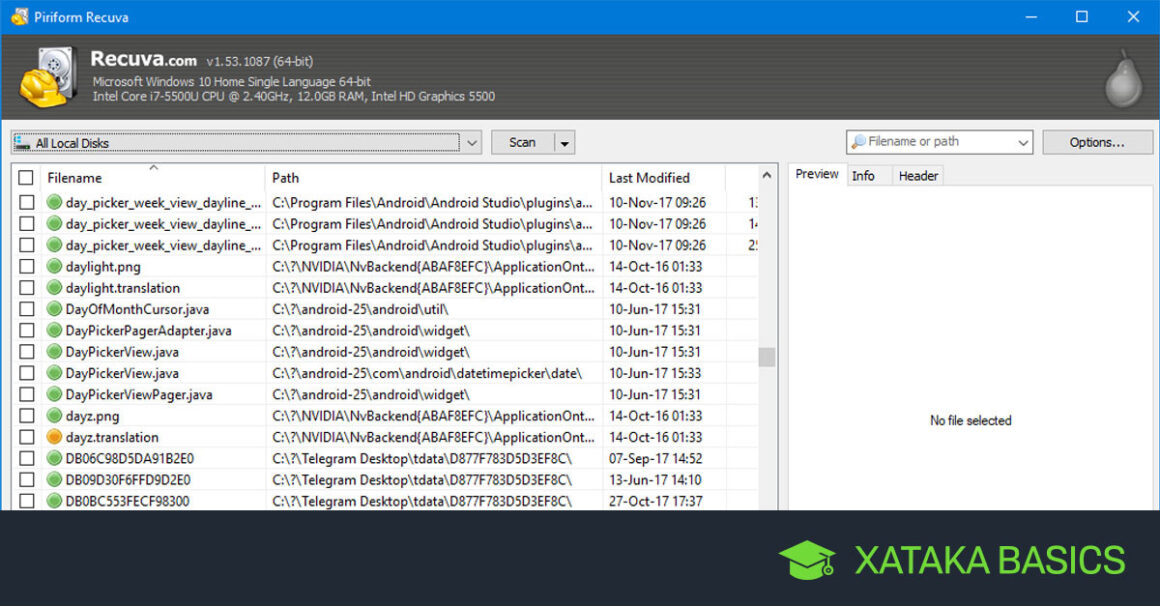This screenshot has width=1160, height=606.
Task: Expand the All Local Disks dropdown
Action: coord(472,143)
